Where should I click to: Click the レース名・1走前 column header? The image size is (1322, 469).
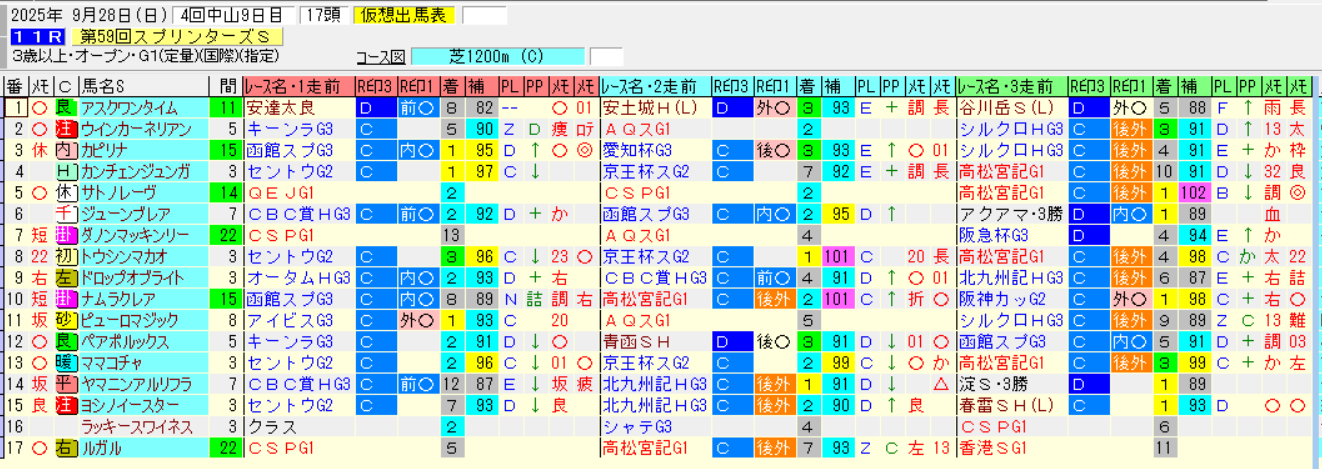pyautogui.click(x=299, y=86)
